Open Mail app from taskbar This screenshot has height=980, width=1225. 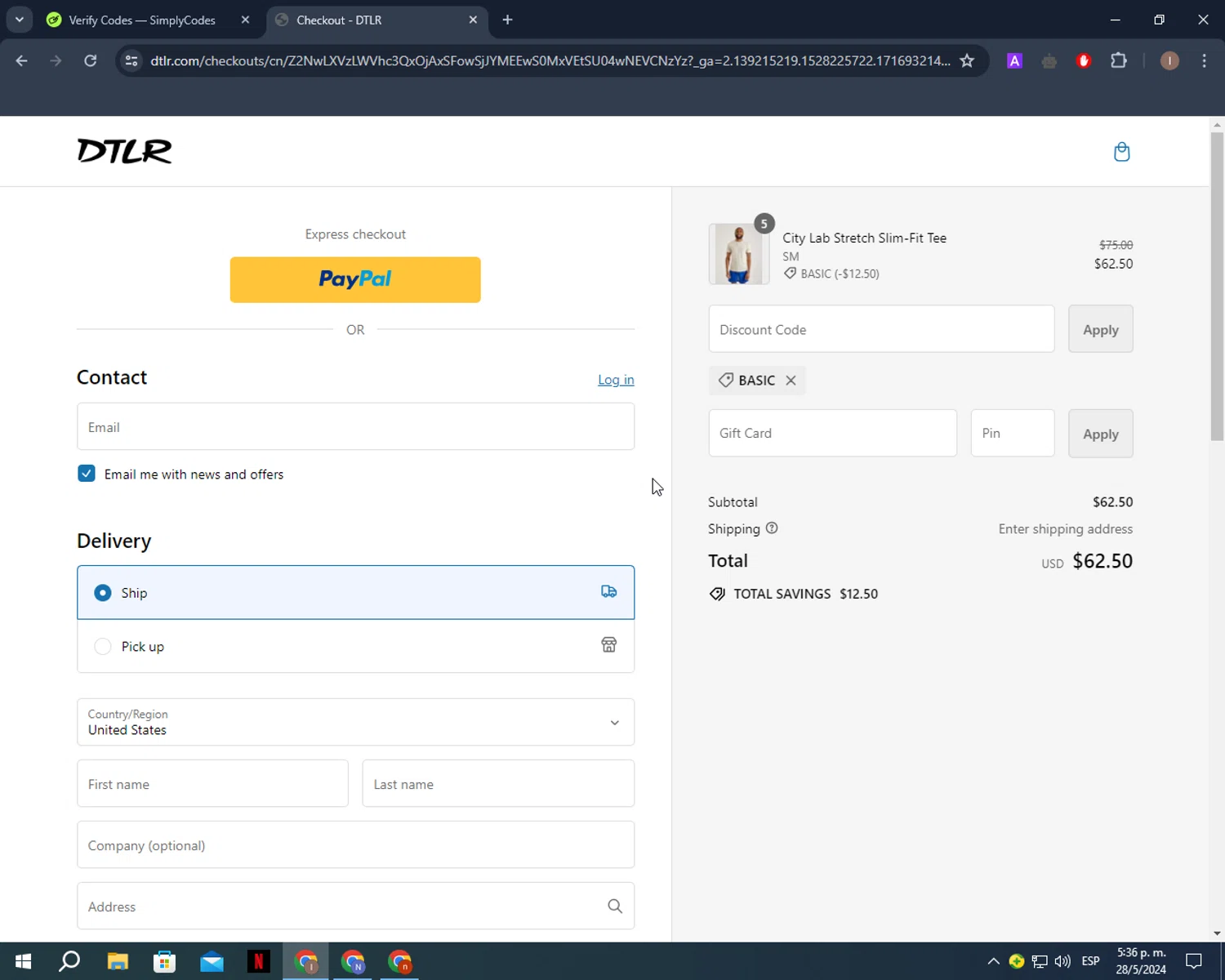(x=212, y=961)
